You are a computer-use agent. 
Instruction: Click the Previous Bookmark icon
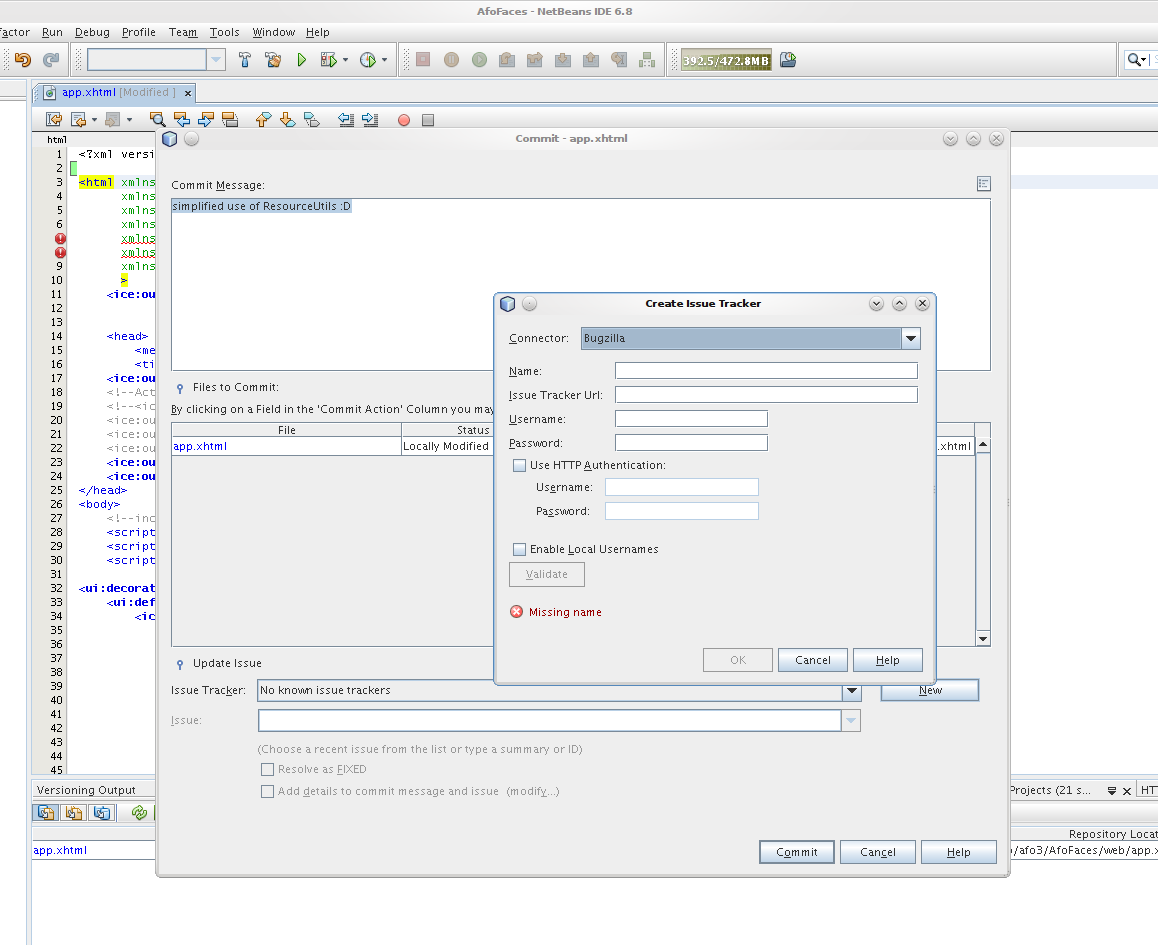pyautogui.click(x=264, y=120)
